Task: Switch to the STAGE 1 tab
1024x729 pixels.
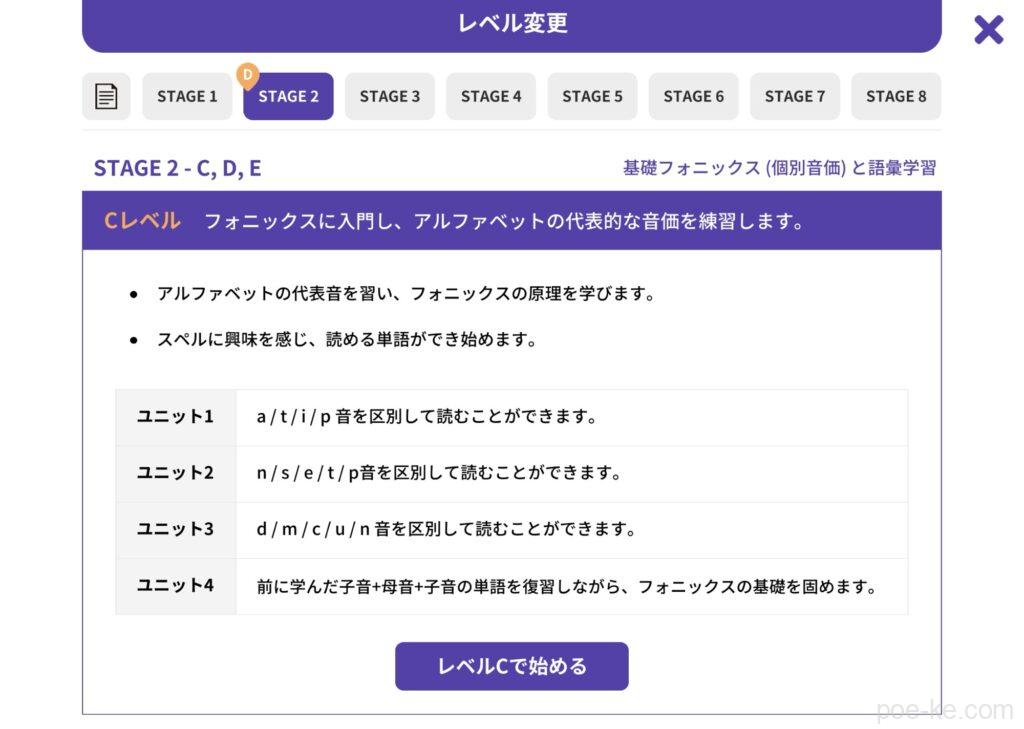Action: pyautogui.click(x=186, y=96)
